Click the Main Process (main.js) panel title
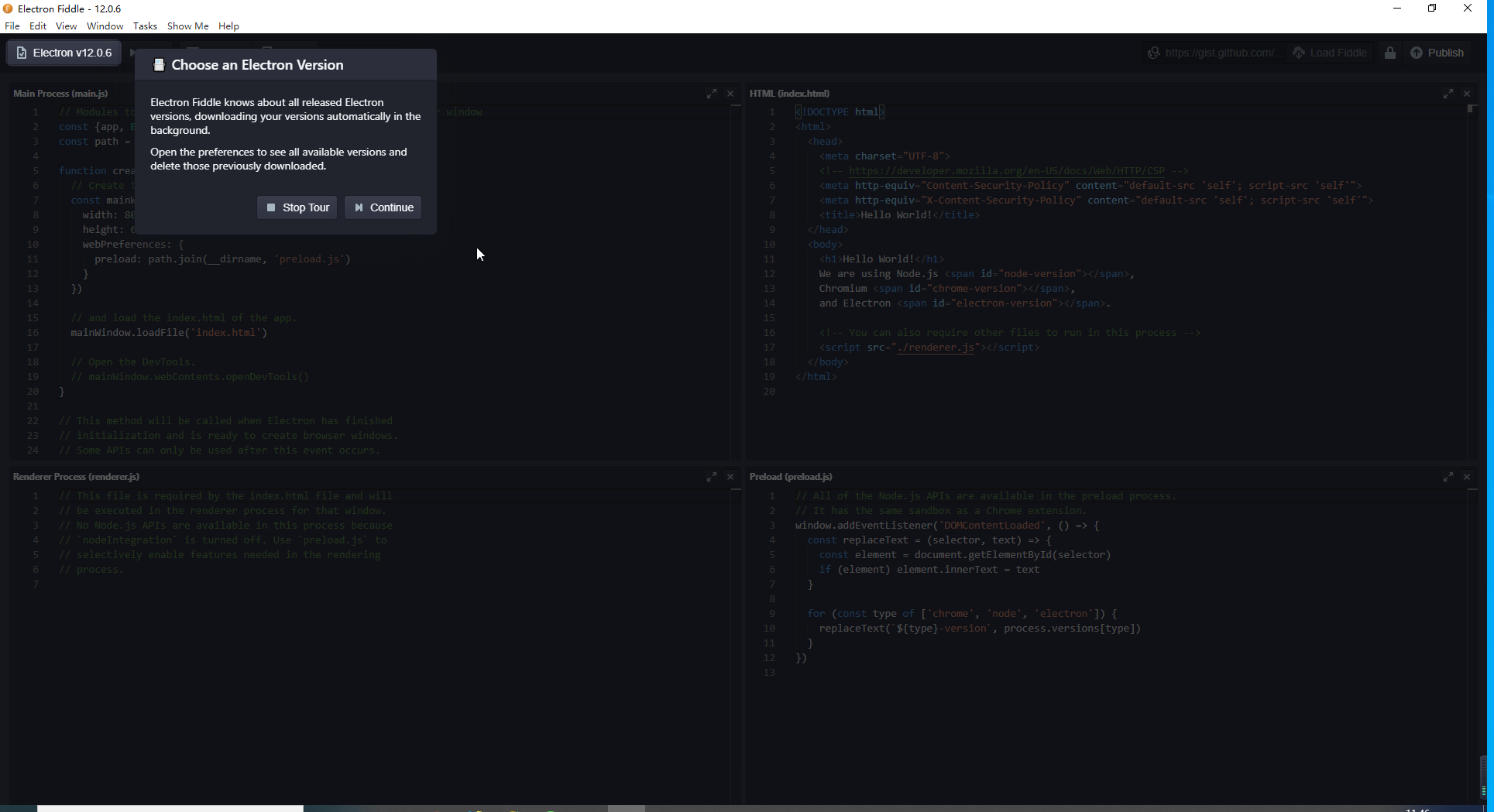Screen dimensions: 1494x812 click(60, 94)
